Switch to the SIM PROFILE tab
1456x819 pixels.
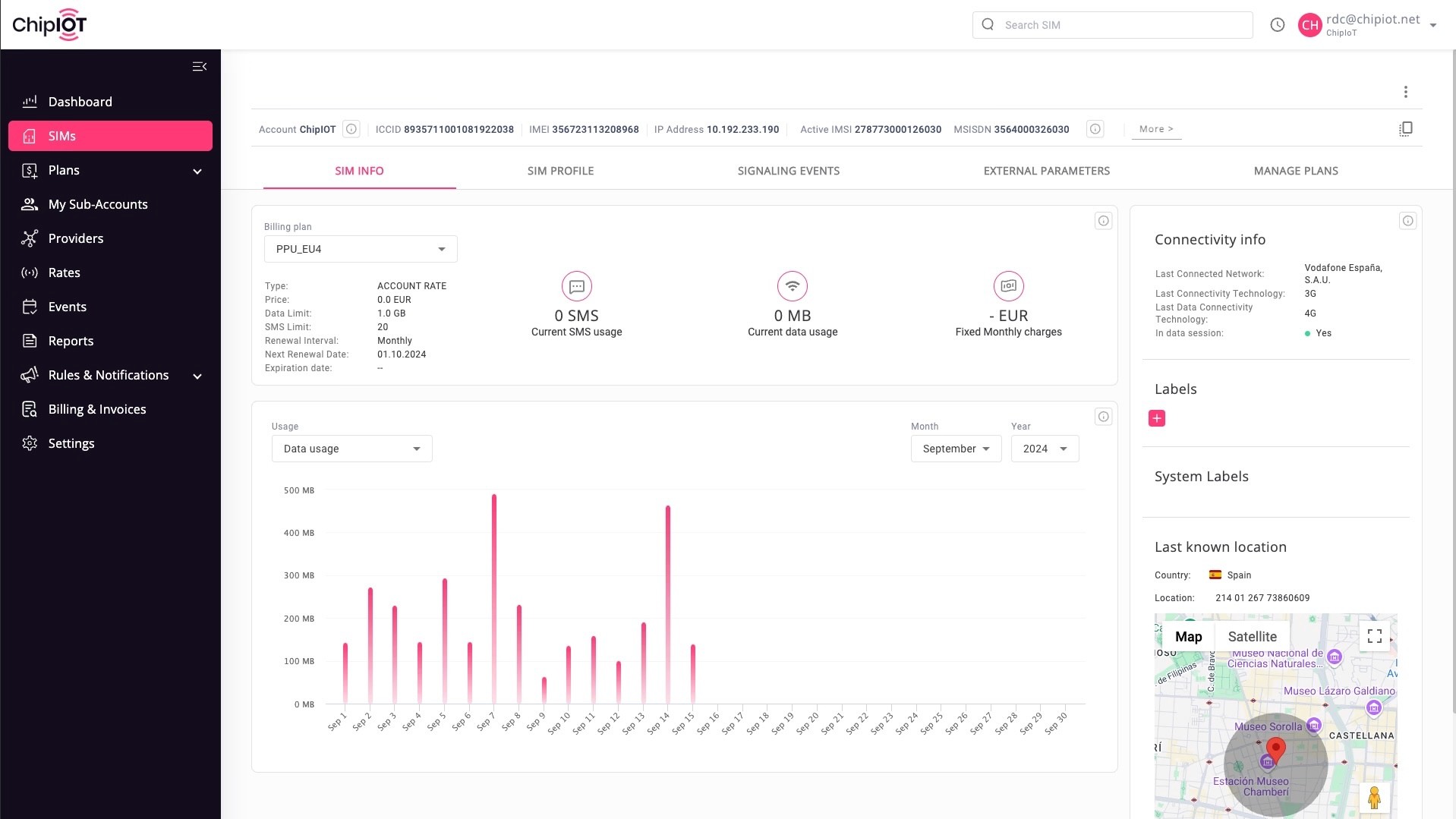(x=561, y=171)
